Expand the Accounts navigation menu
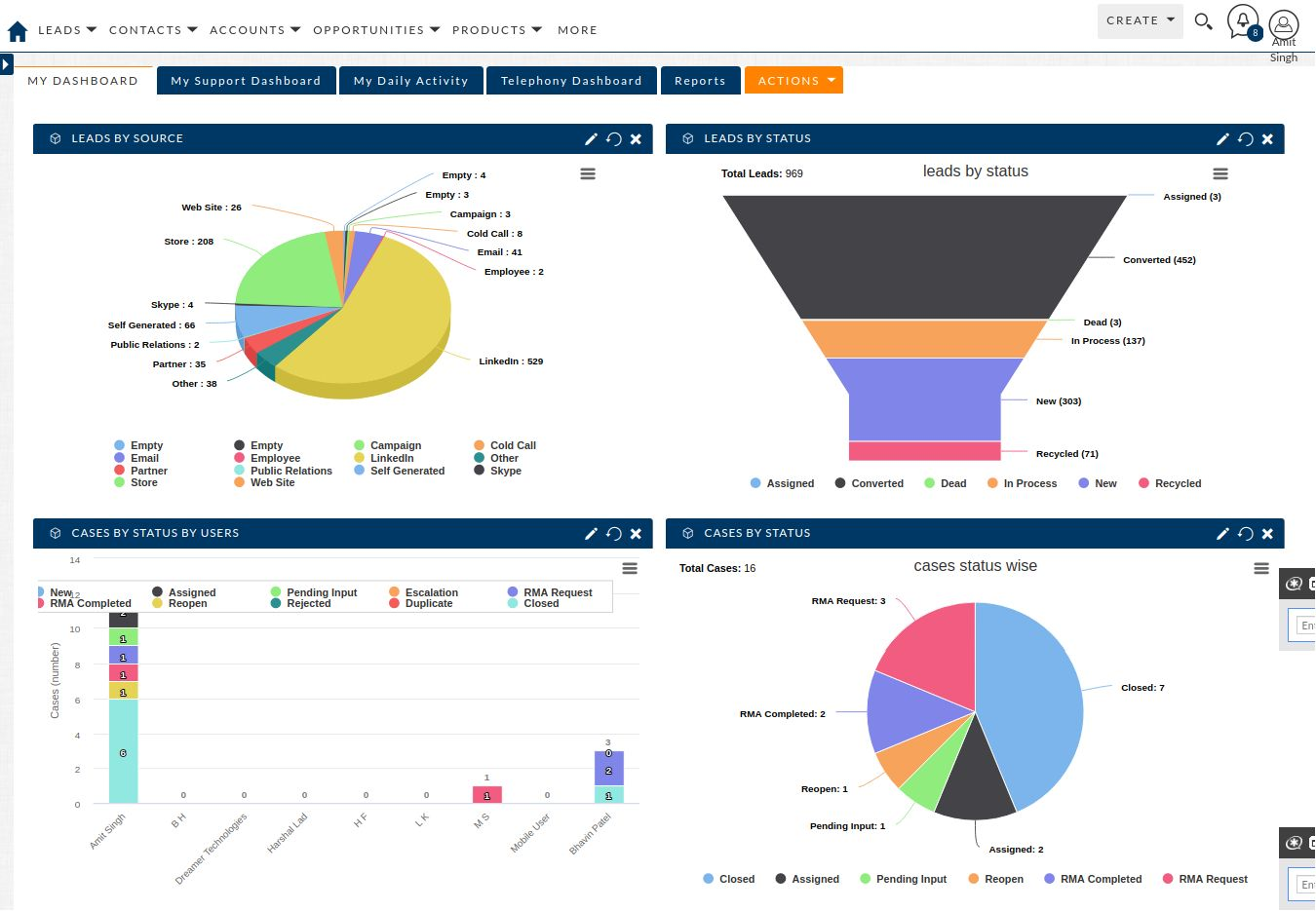Image resolution: width=1316 pixels, height=911 pixels. point(255,30)
